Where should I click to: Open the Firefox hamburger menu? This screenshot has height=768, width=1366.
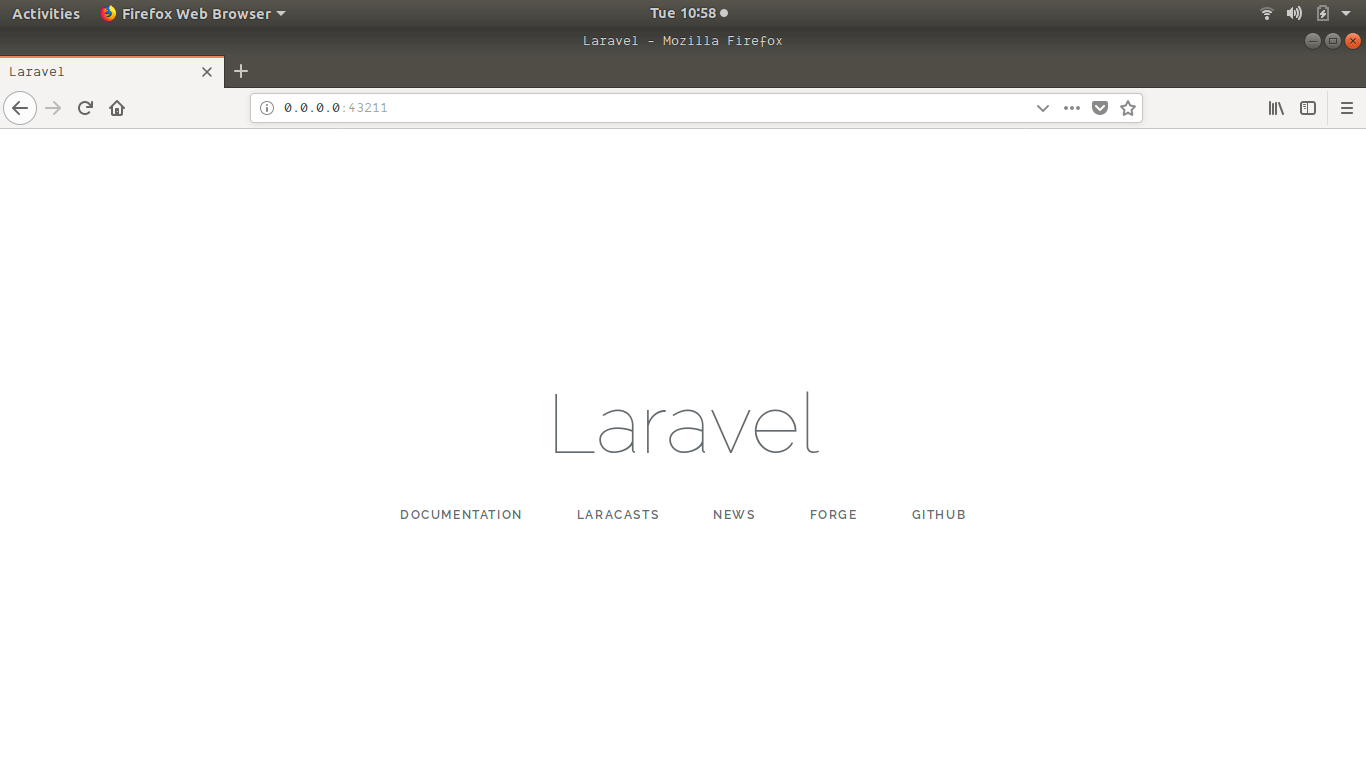pyautogui.click(x=1347, y=108)
